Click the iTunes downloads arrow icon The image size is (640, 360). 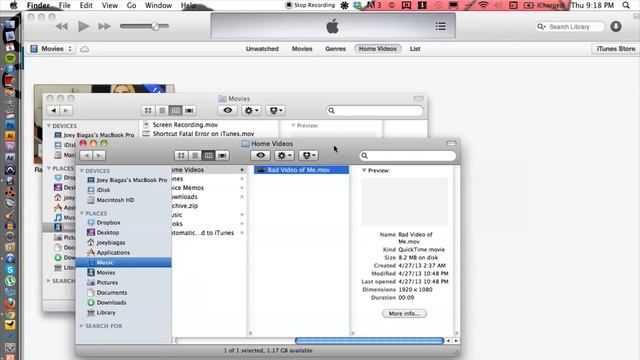pos(616,27)
